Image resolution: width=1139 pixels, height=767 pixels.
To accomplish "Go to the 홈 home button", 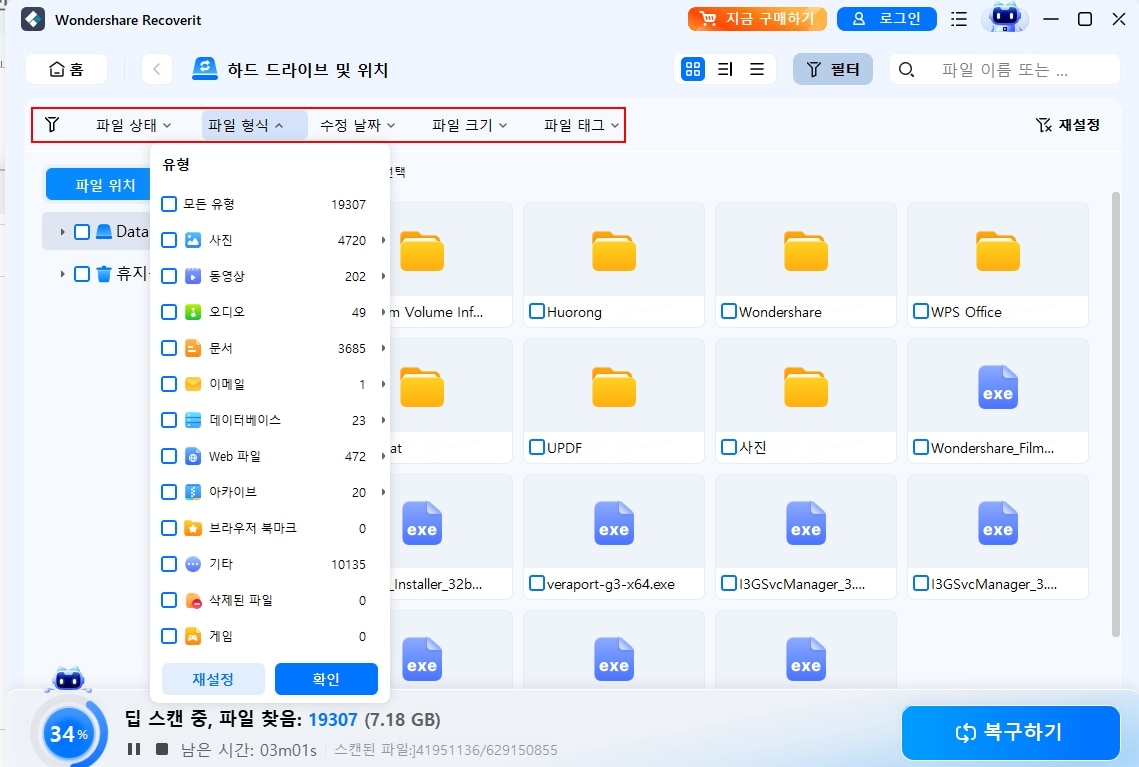I will (66, 69).
